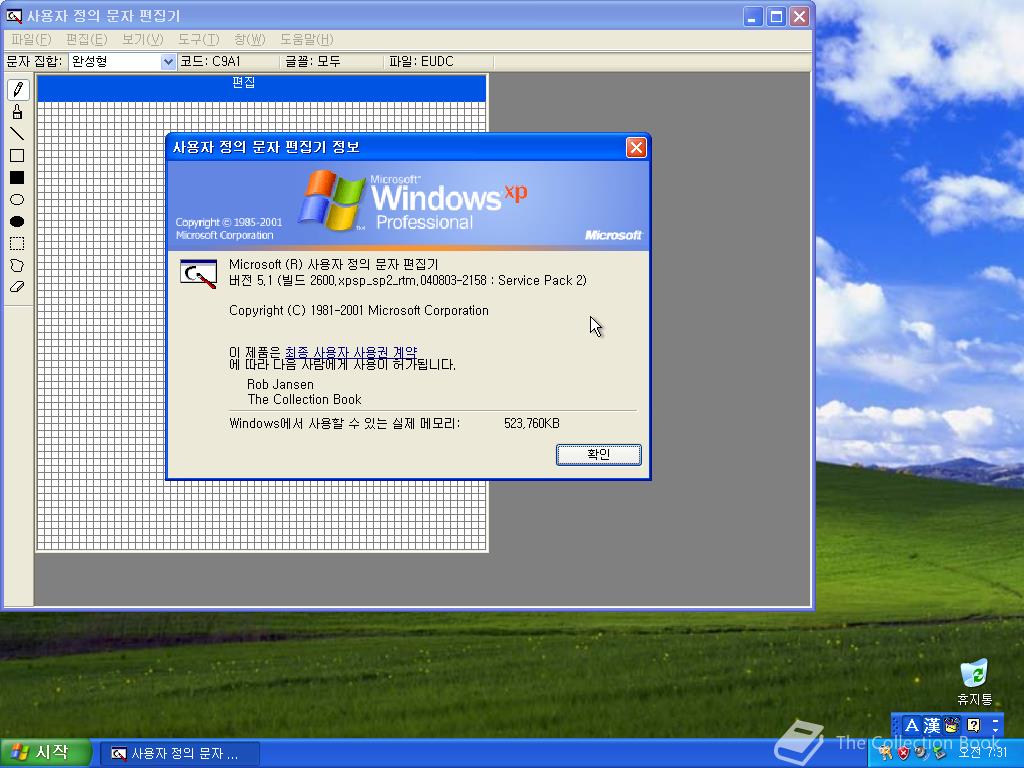Select the Brush tool in the toolbox
Screen dimensions: 1024x768
pos(18,112)
